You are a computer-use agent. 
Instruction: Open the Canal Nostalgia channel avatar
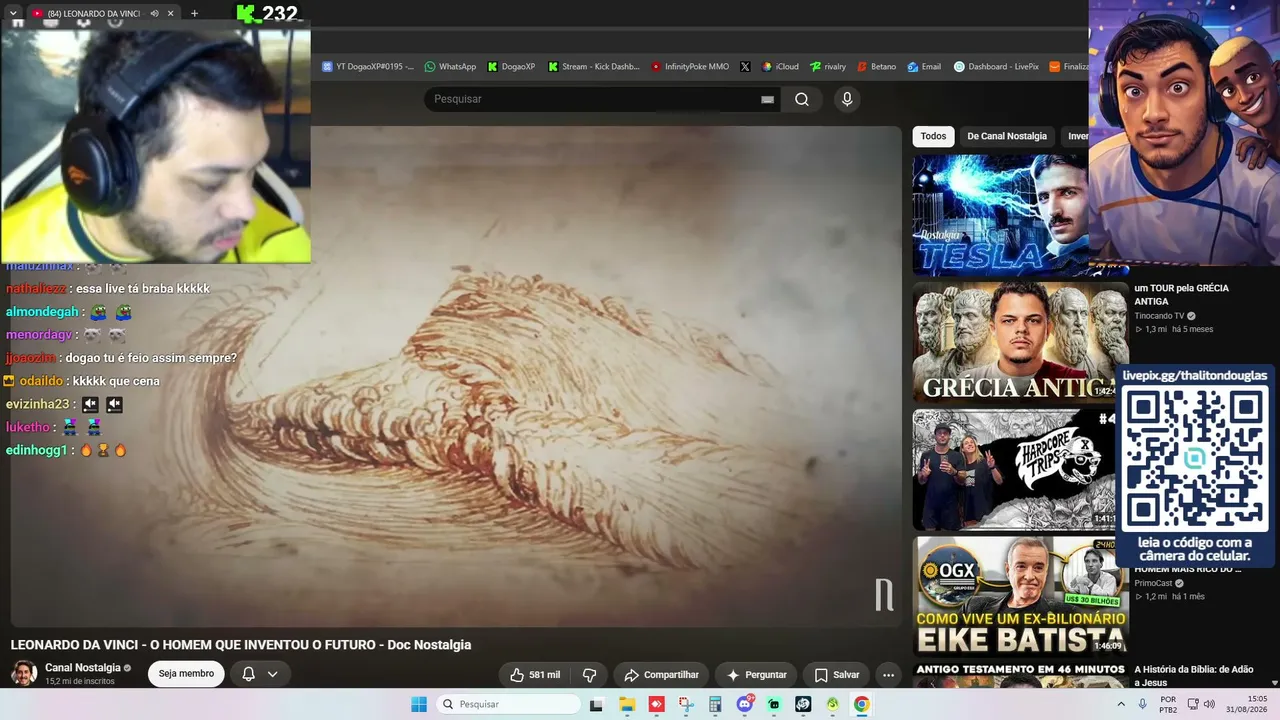[x=24, y=673]
